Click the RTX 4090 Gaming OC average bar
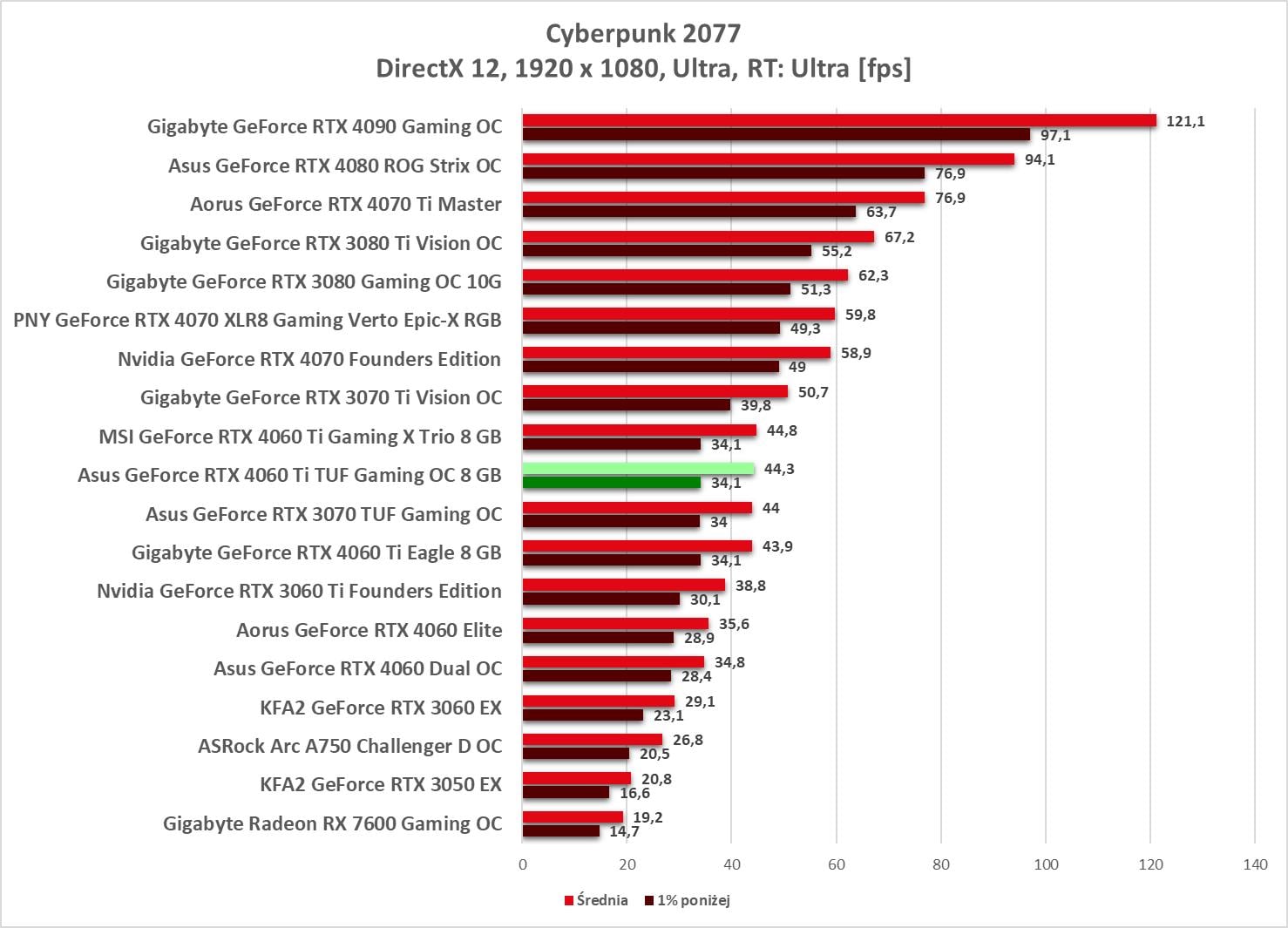 point(838,120)
